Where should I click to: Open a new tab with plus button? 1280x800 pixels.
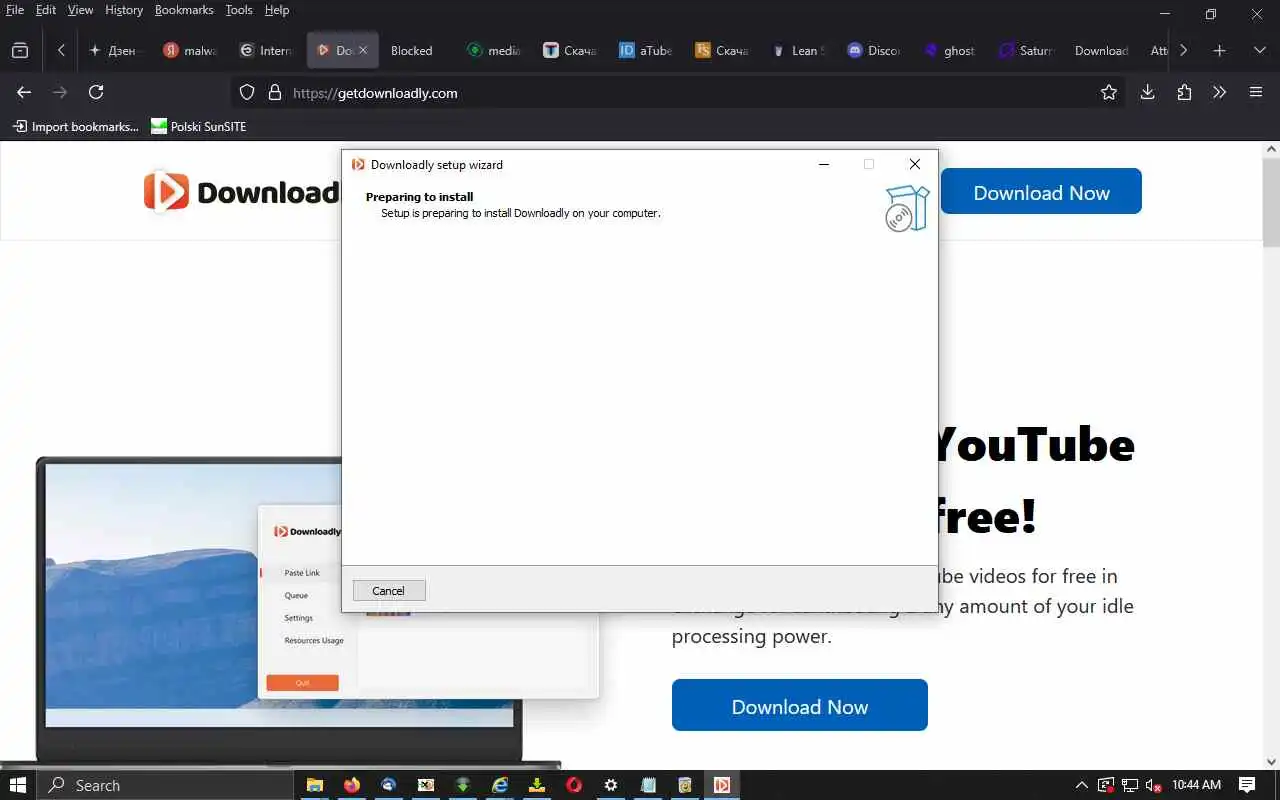click(1219, 50)
